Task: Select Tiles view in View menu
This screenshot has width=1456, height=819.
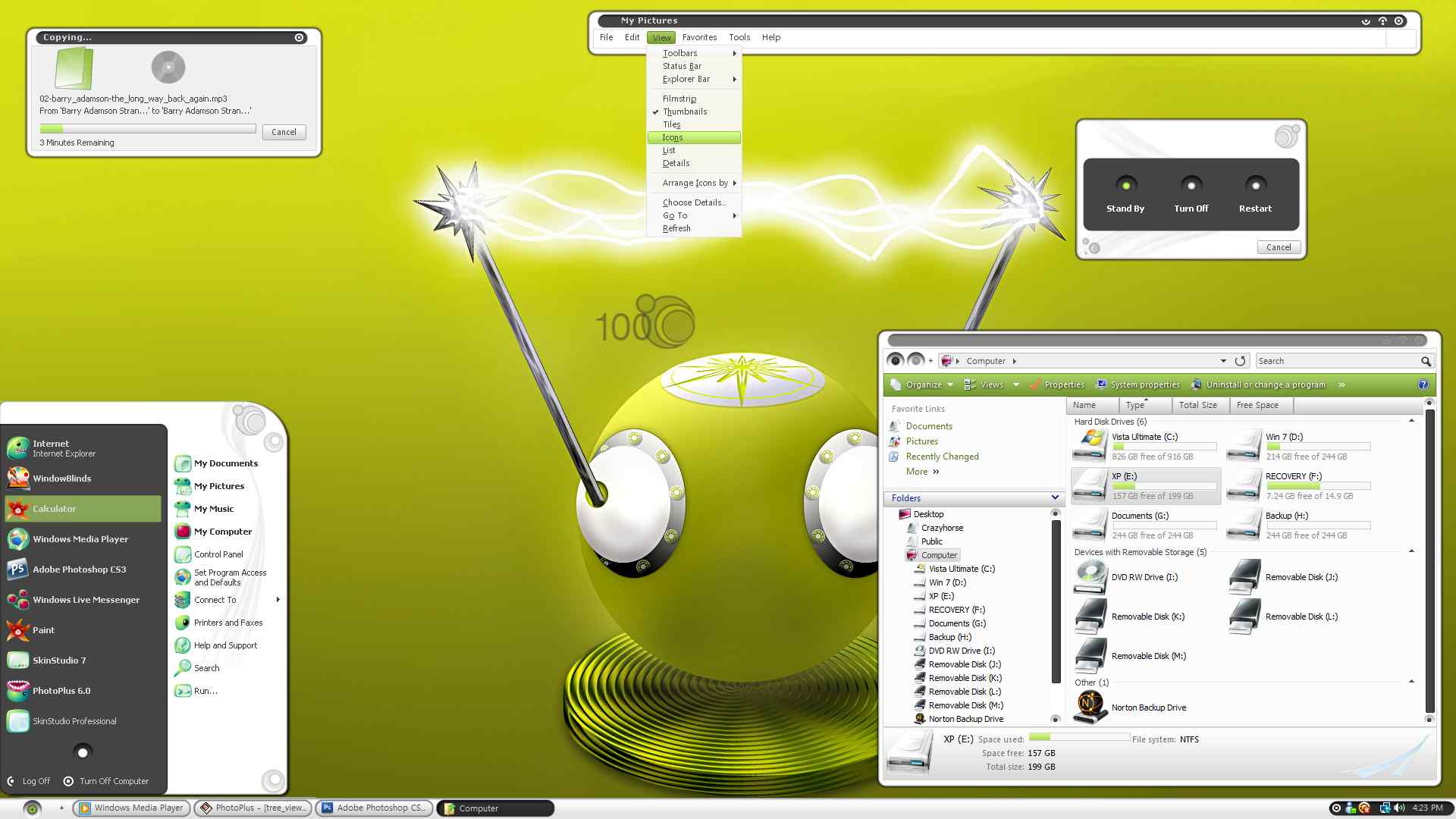Action: pyautogui.click(x=694, y=124)
